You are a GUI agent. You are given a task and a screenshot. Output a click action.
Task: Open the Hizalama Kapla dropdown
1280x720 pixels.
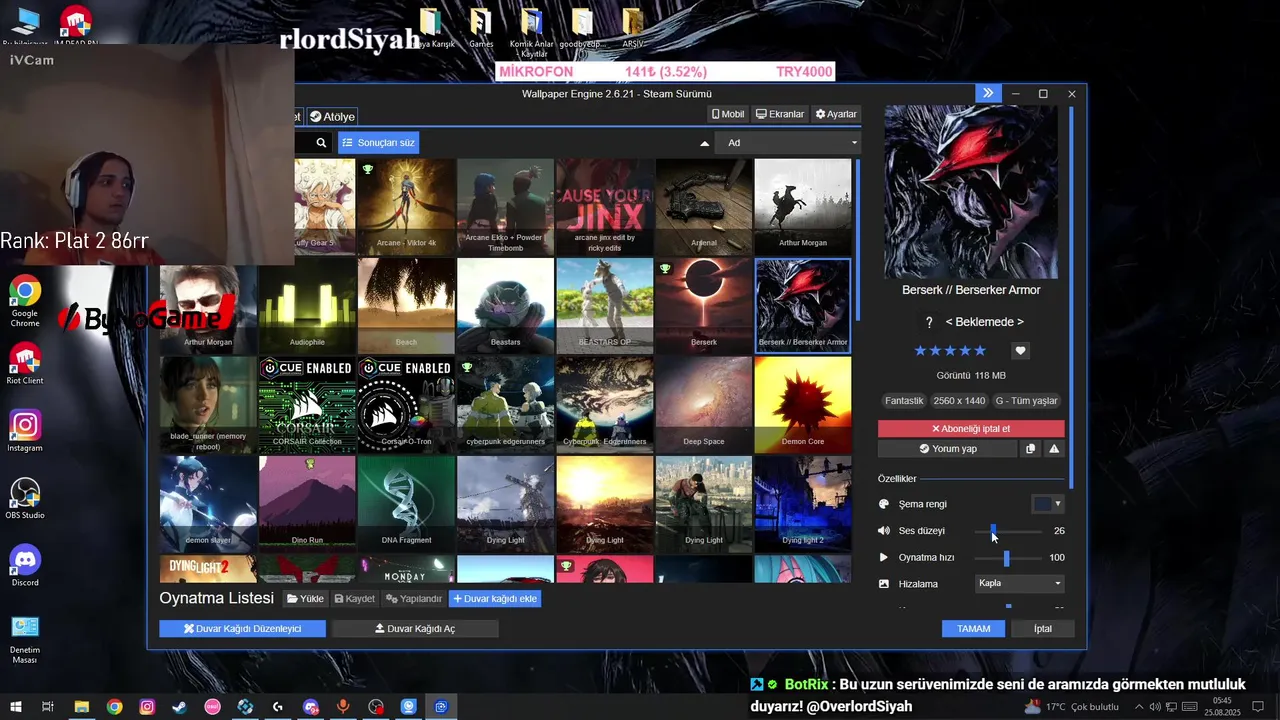click(x=1020, y=583)
